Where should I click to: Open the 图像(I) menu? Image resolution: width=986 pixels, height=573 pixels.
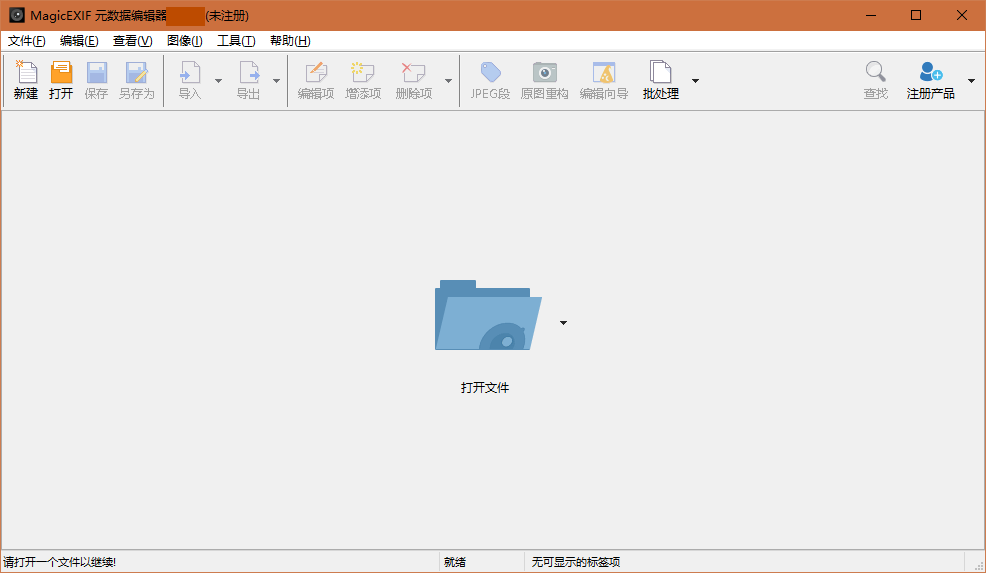point(185,41)
